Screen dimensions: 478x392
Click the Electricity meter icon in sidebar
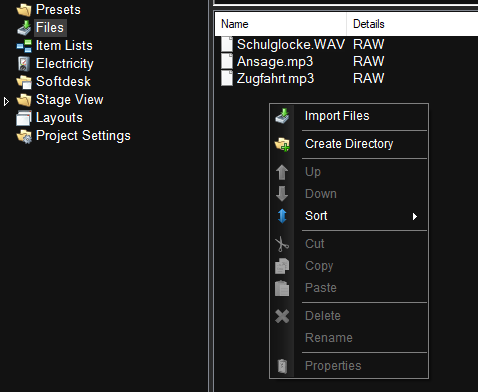(24, 64)
